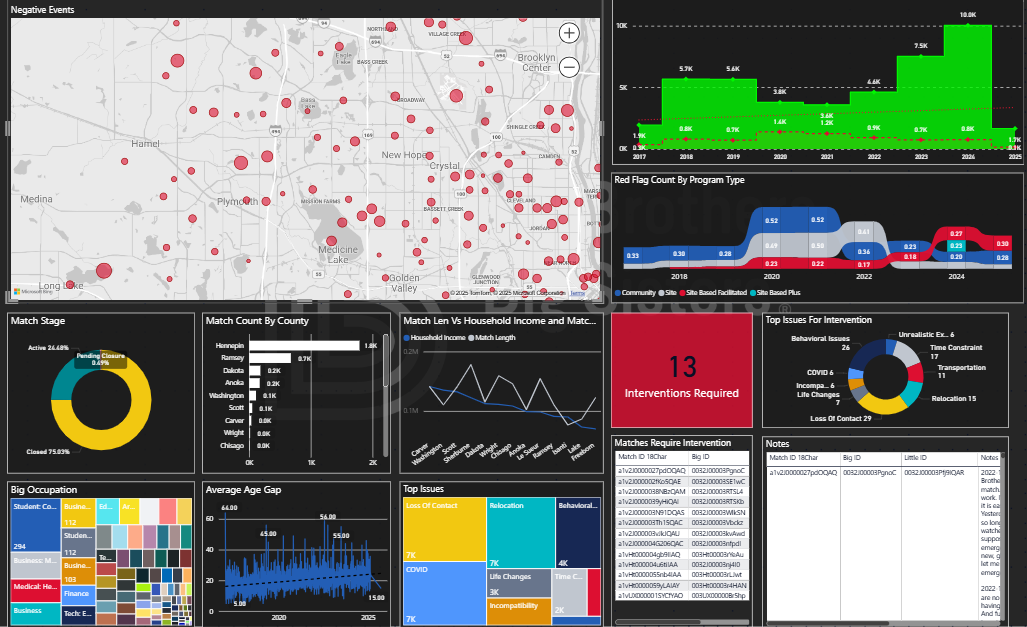This screenshot has height=627, width=1027.
Task: Select the Behavioral treemap tile in Top Issues
Action: 578,533
